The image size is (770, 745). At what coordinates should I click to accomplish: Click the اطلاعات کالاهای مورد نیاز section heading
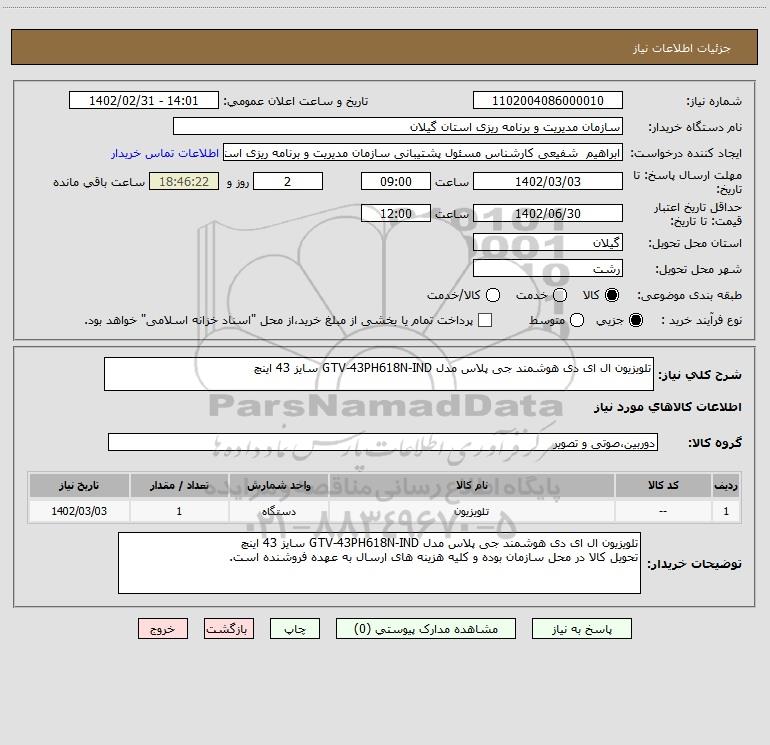click(668, 407)
